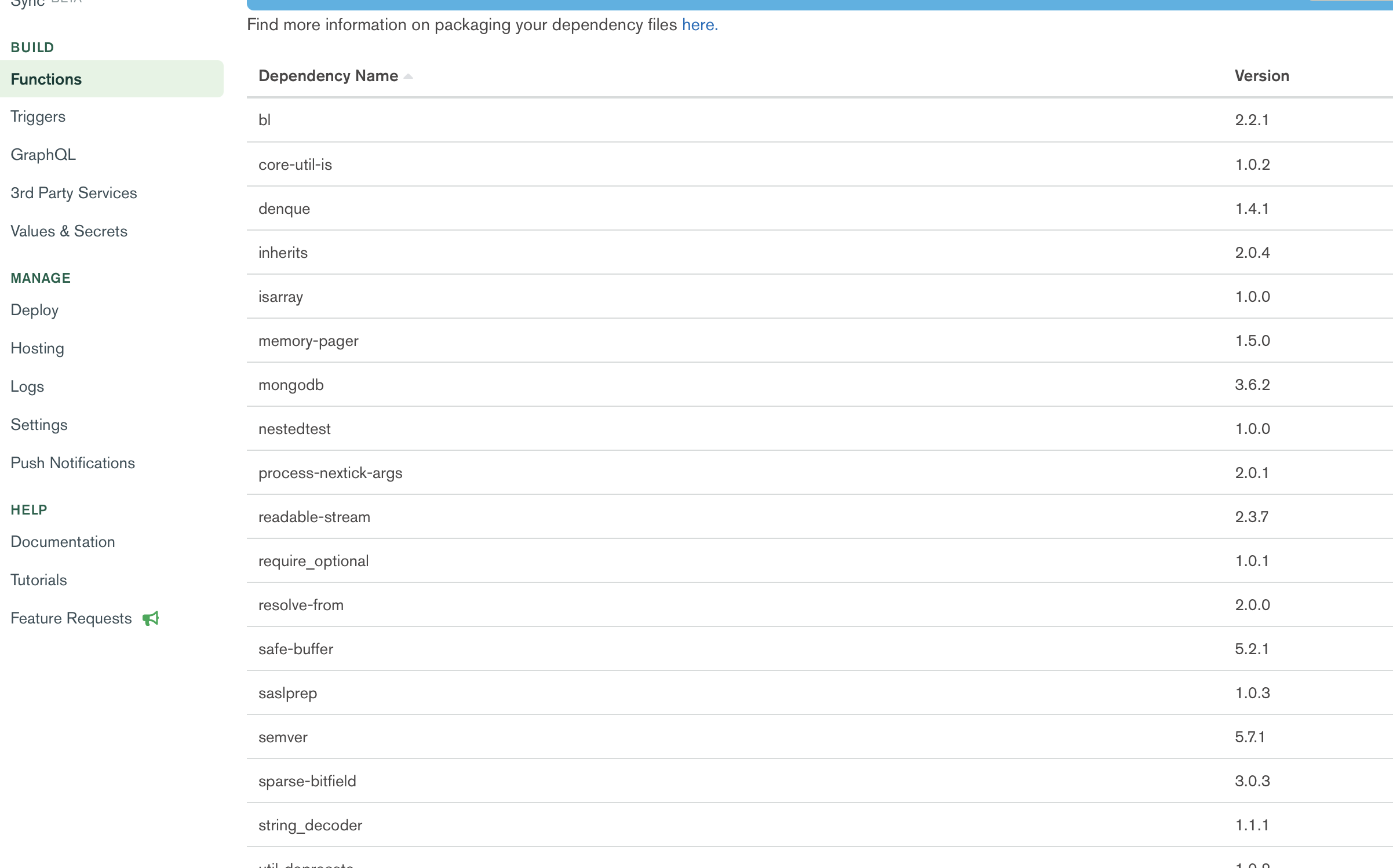Open the Tutorials help link
The width and height of the screenshot is (1393, 868).
[x=39, y=580]
